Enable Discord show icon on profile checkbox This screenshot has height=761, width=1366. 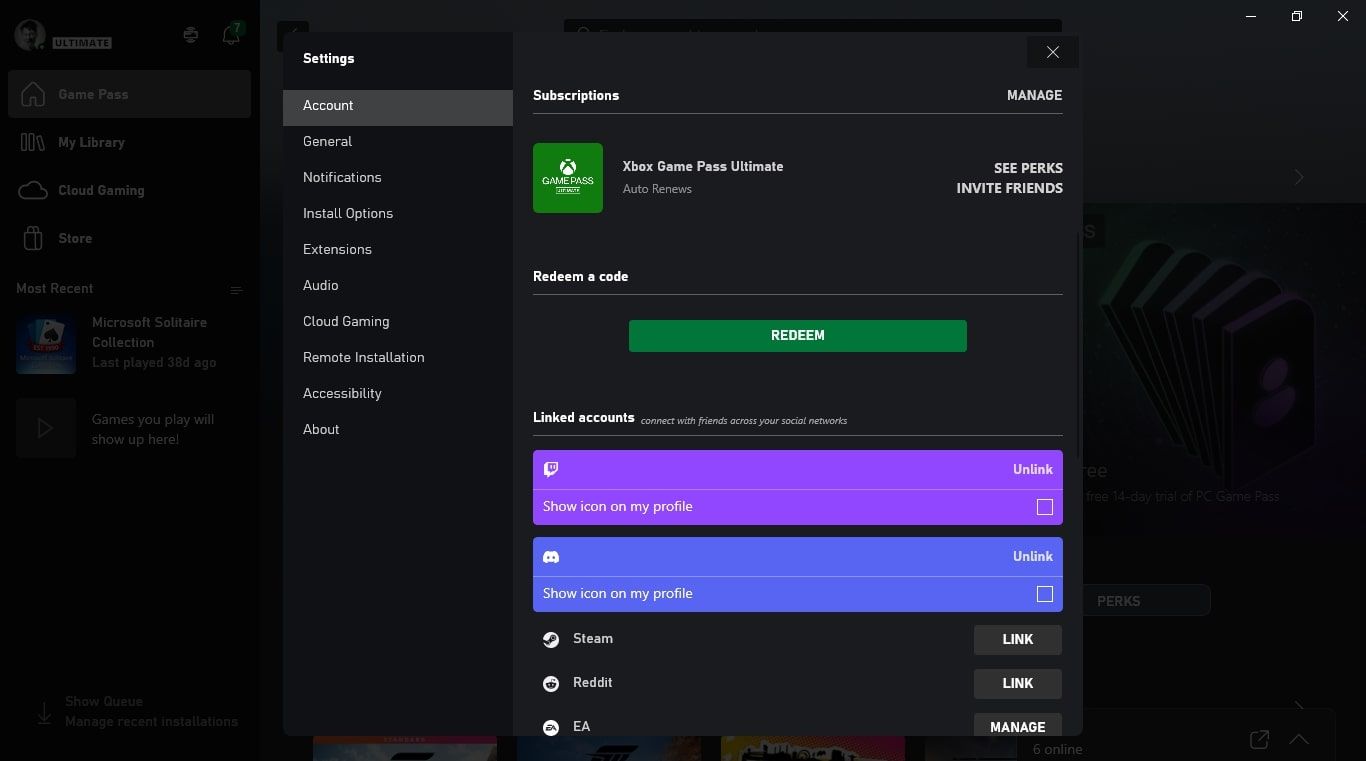pyautogui.click(x=1044, y=594)
